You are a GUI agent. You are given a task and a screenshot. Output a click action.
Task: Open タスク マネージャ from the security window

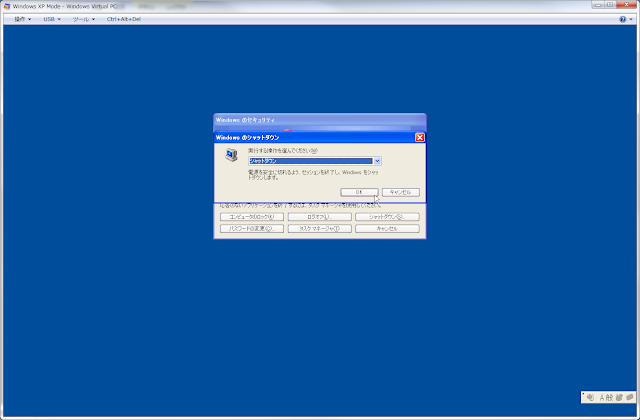(x=320, y=229)
